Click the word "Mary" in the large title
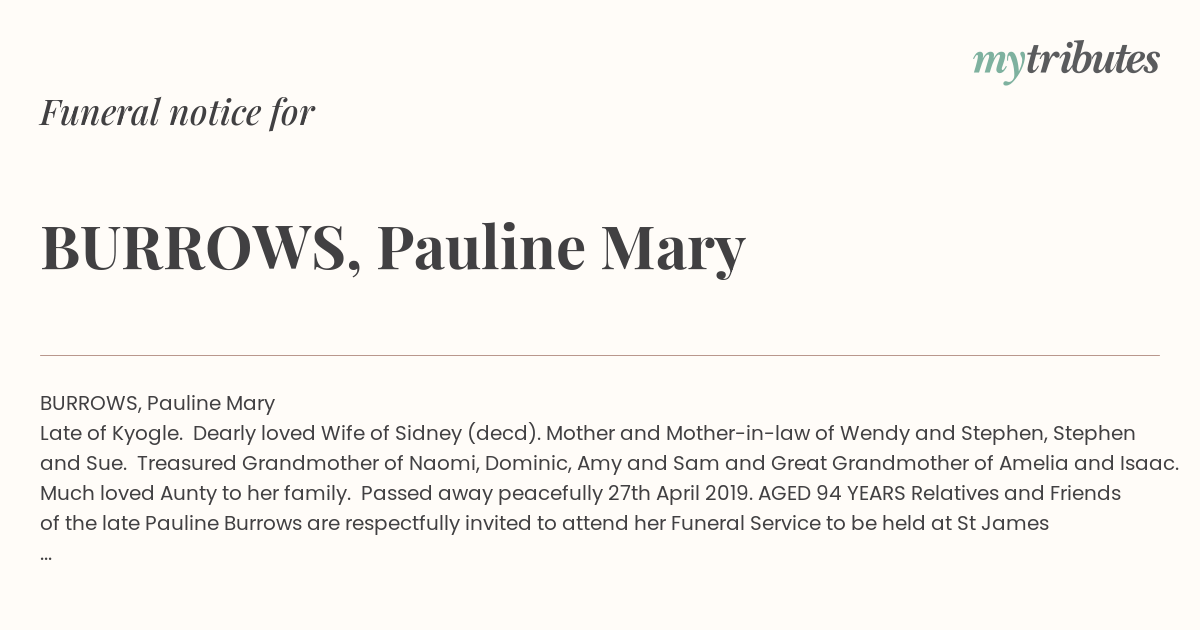 [673, 250]
